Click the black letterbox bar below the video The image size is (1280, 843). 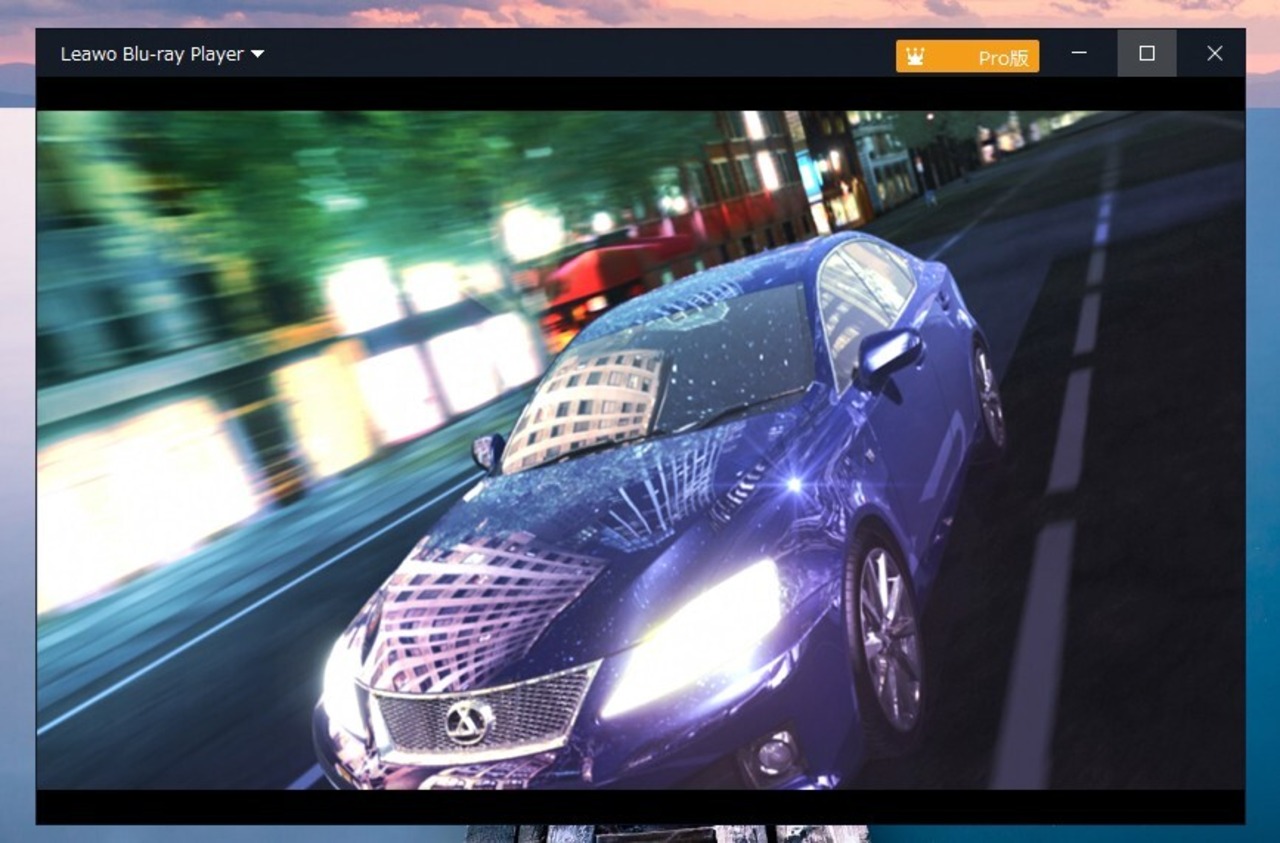640,806
